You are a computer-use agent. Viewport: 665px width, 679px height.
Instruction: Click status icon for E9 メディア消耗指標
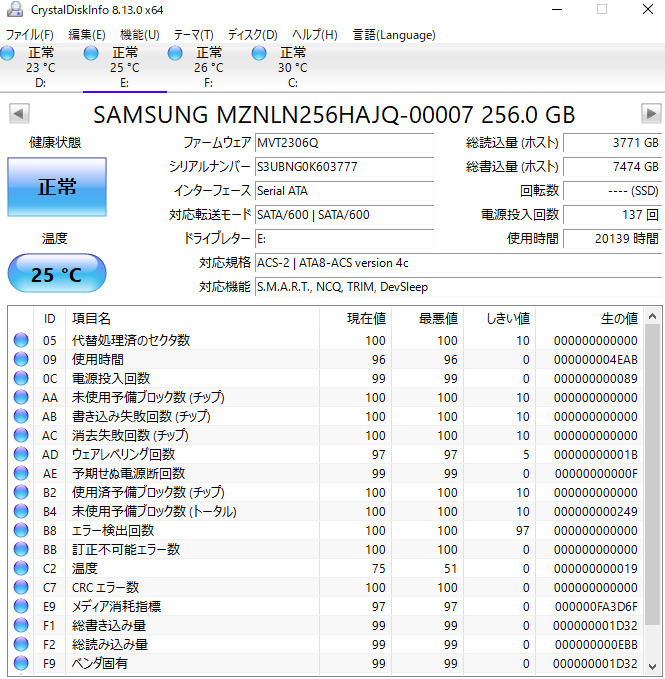[21, 606]
